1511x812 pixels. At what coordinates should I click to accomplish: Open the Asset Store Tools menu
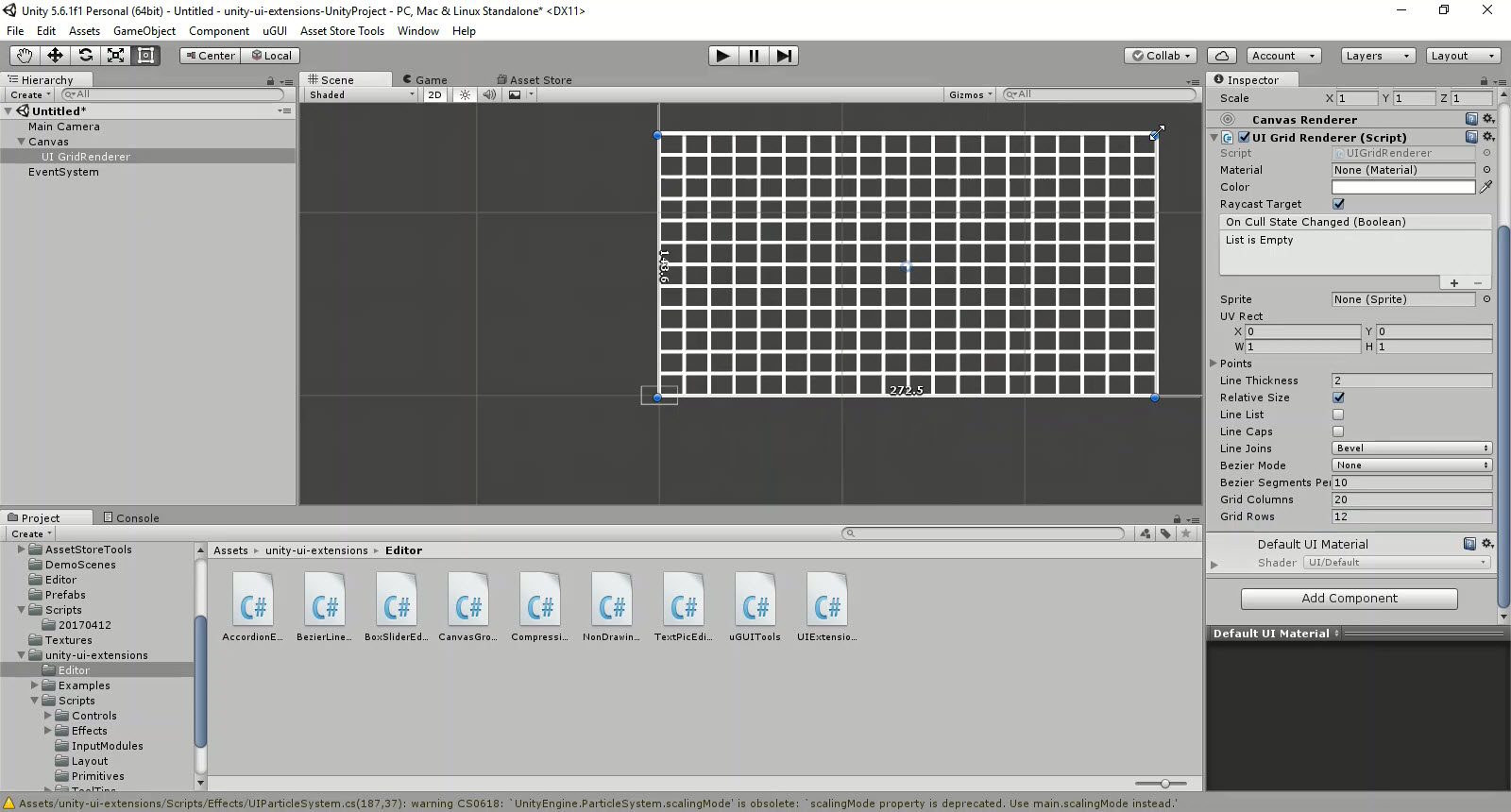(x=342, y=31)
